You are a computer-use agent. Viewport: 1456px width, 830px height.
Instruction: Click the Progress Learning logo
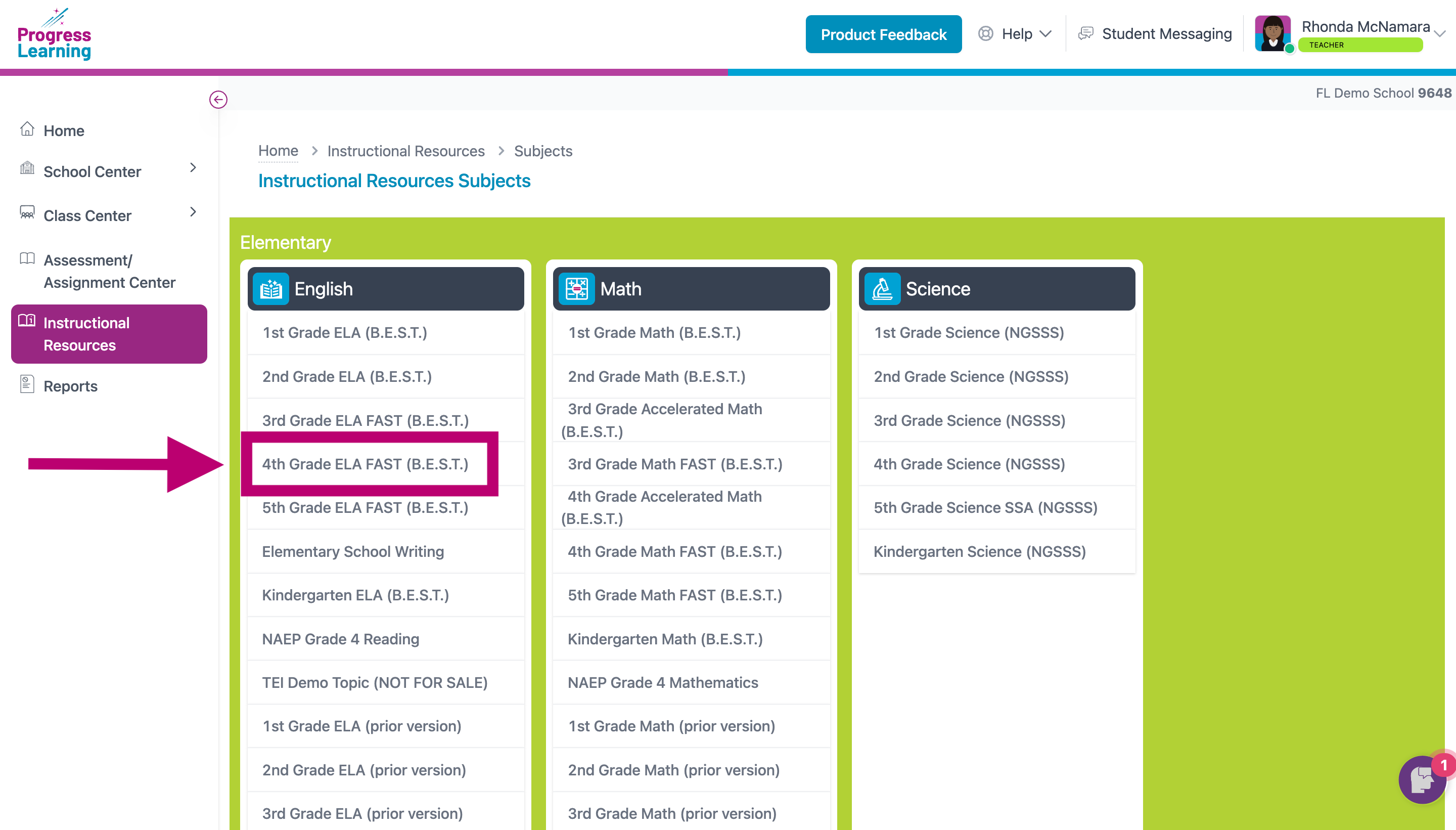coord(54,34)
